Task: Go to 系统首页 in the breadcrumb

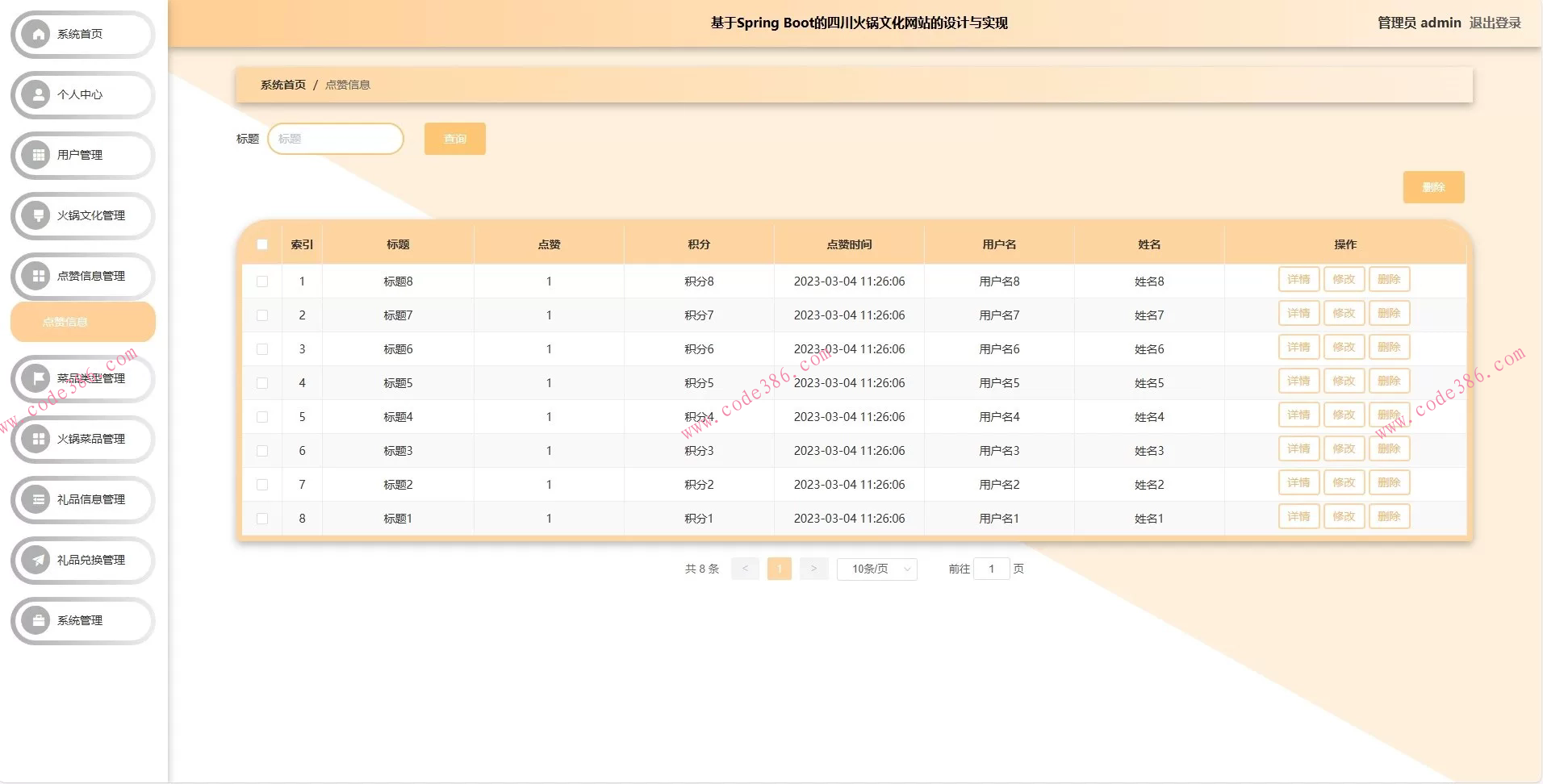Action: [x=282, y=85]
